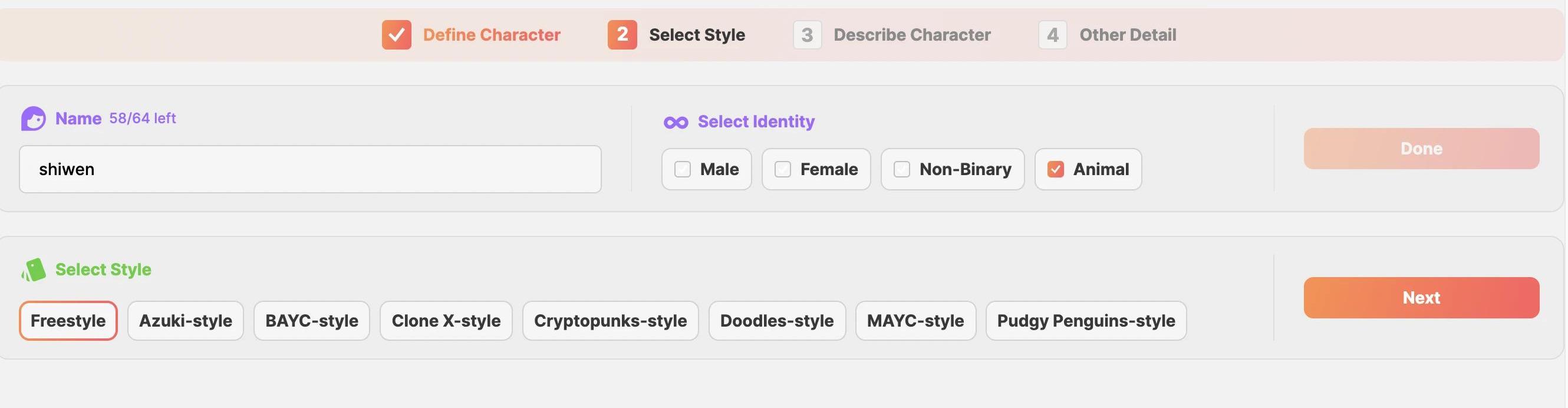Click the Done button
The height and width of the screenshot is (408, 1568).
pyautogui.click(x=1421, y=149)
